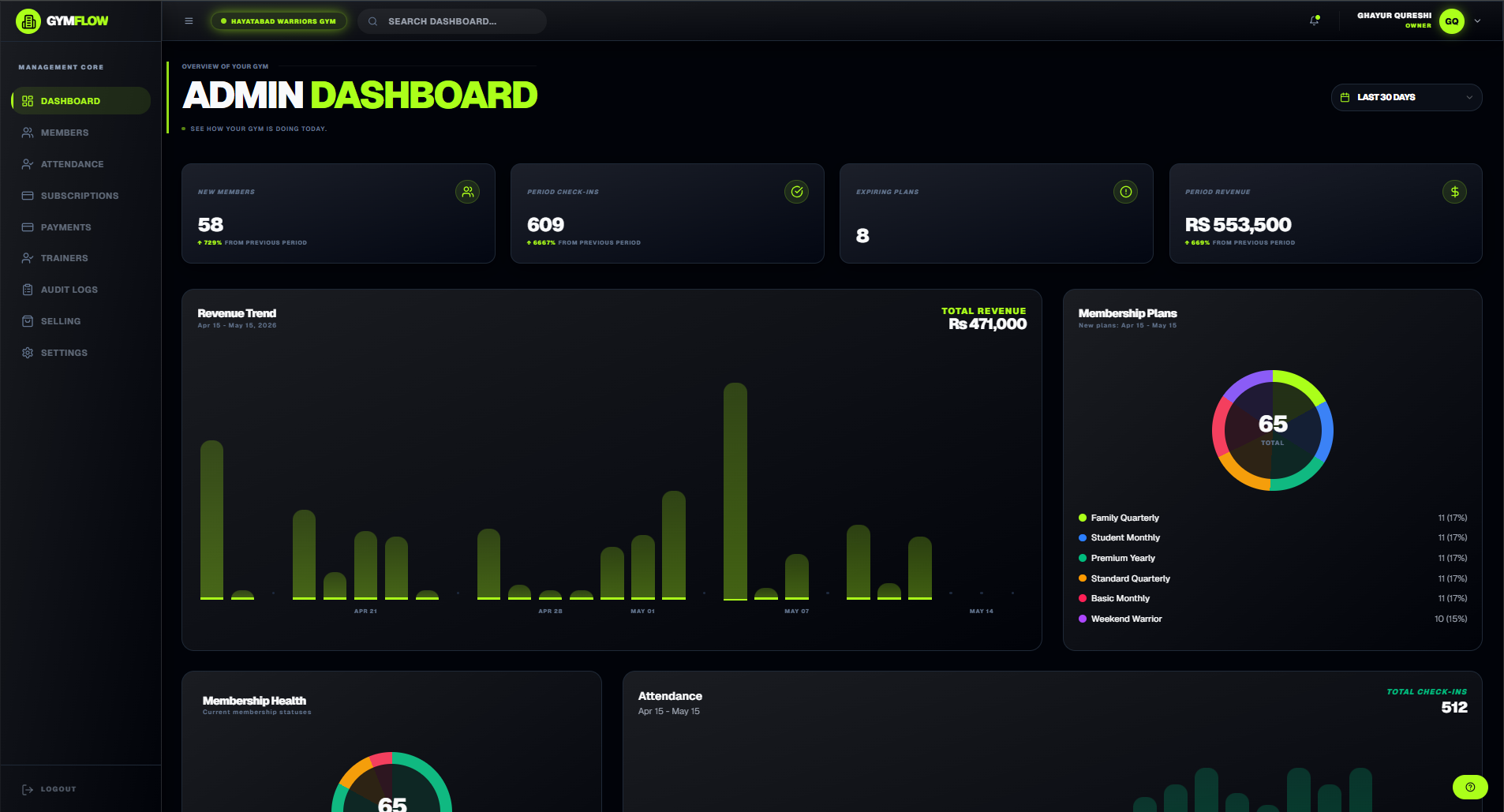The image size is (1504, 812).
Task: Click the New Members card people icon
Action: coord(467,192)
